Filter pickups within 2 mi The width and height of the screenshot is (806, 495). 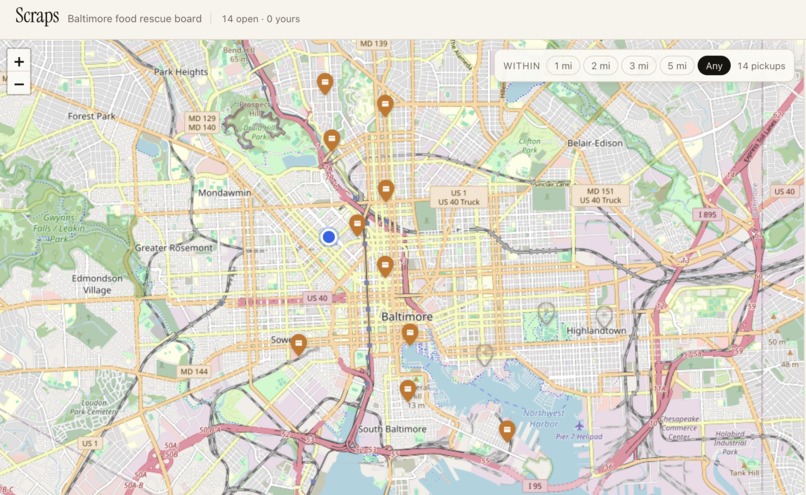(x=600, y=66)
